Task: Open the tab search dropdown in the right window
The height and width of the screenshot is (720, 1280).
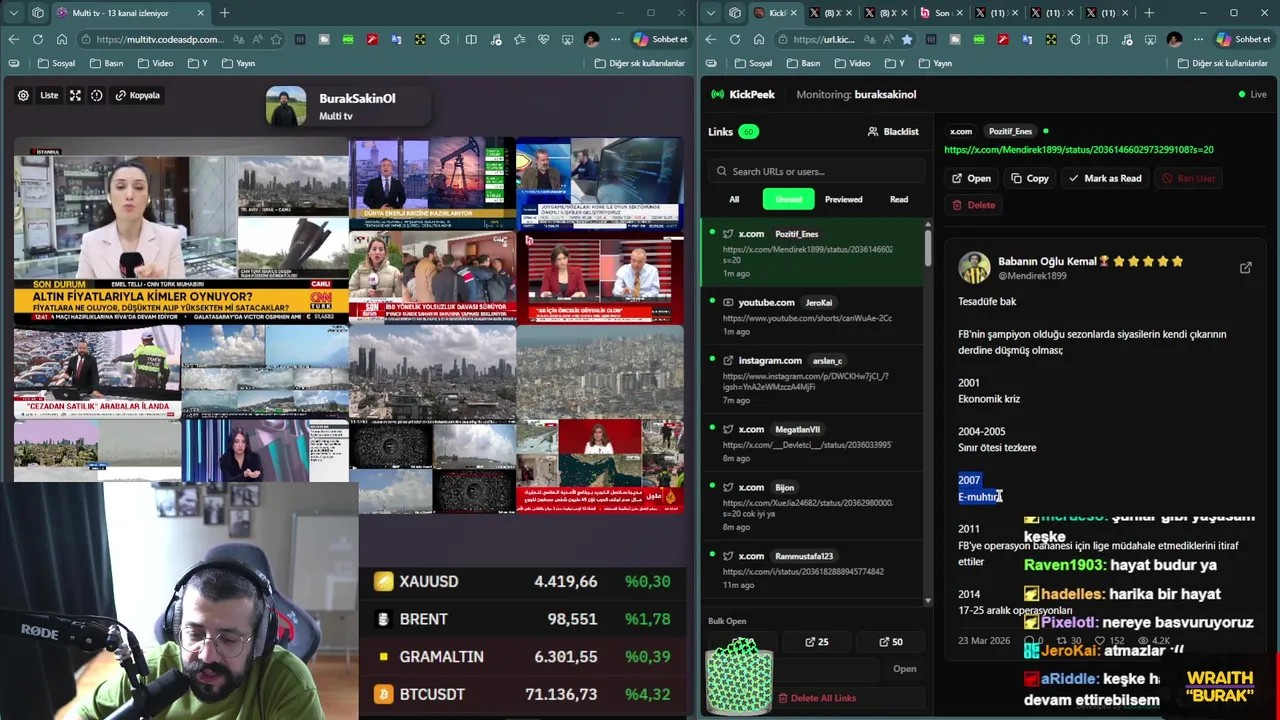Action: (711, 13)
